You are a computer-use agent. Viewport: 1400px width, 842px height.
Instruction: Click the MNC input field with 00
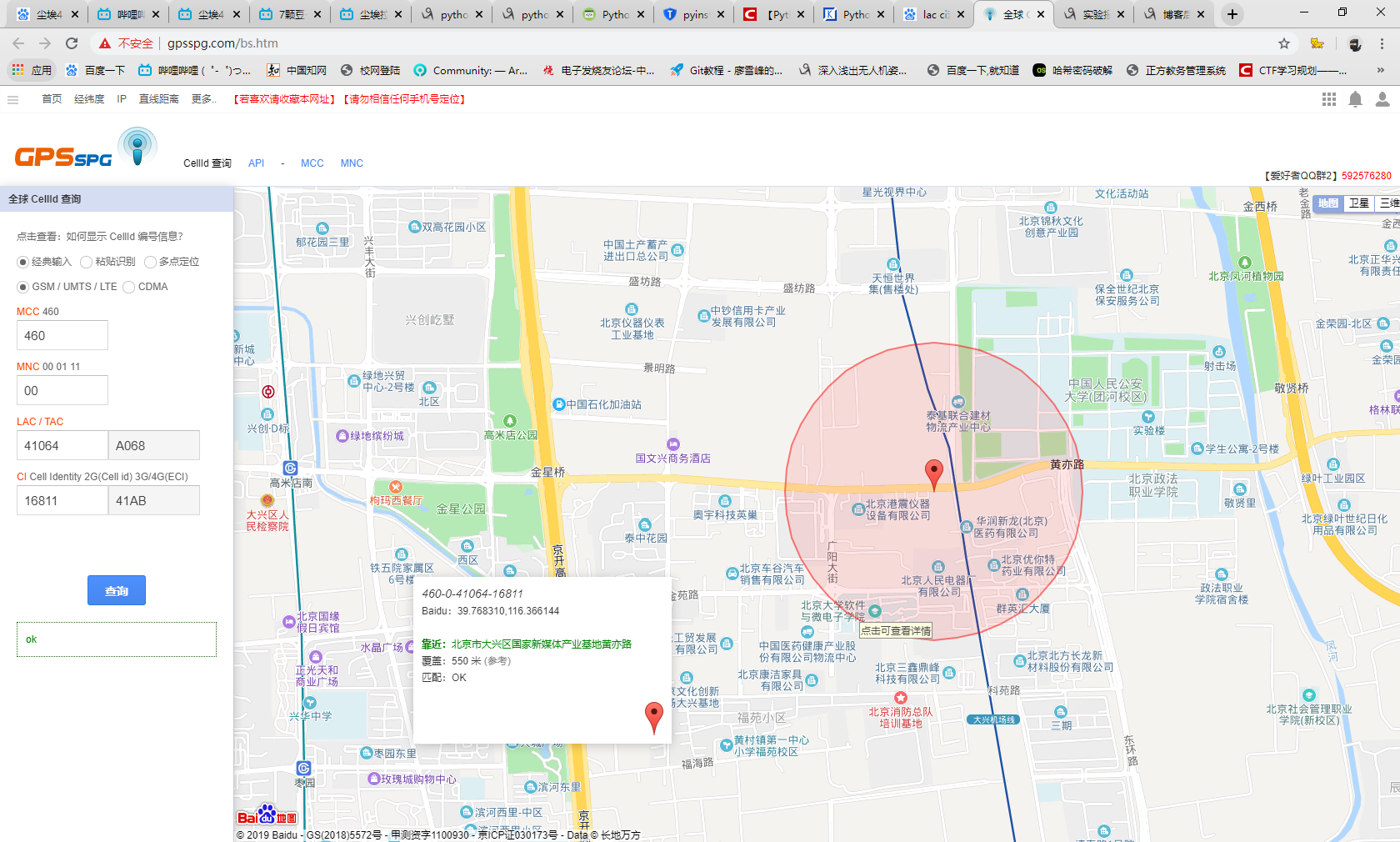coord(62,390)
